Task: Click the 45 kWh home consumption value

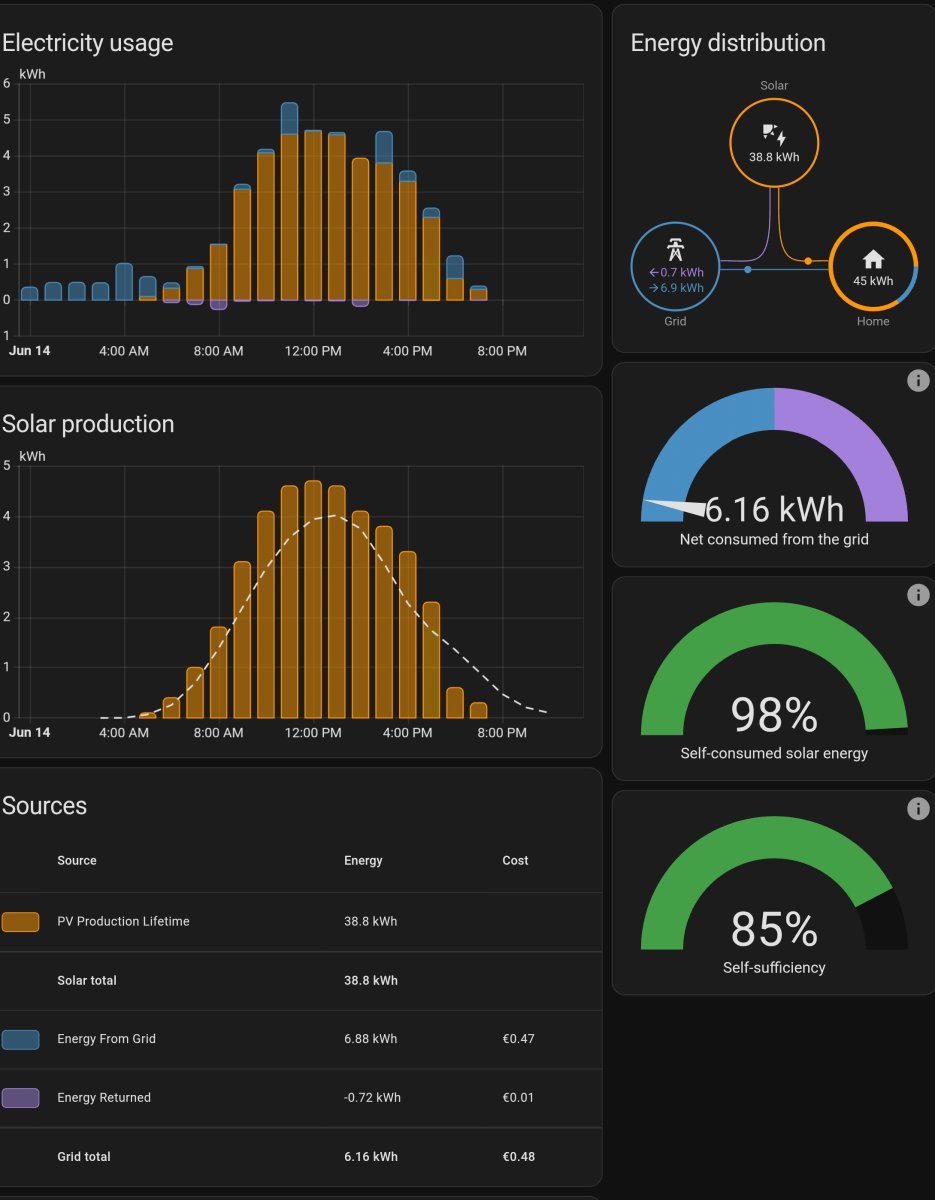Action: point(873,281)
